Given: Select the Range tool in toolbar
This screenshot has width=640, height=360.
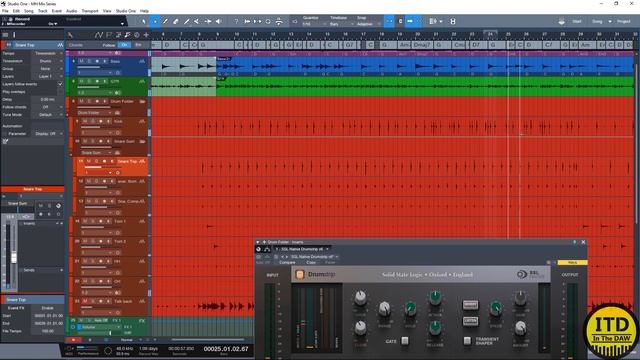Looking at the screenshot, I should click(x=155, y=21).
